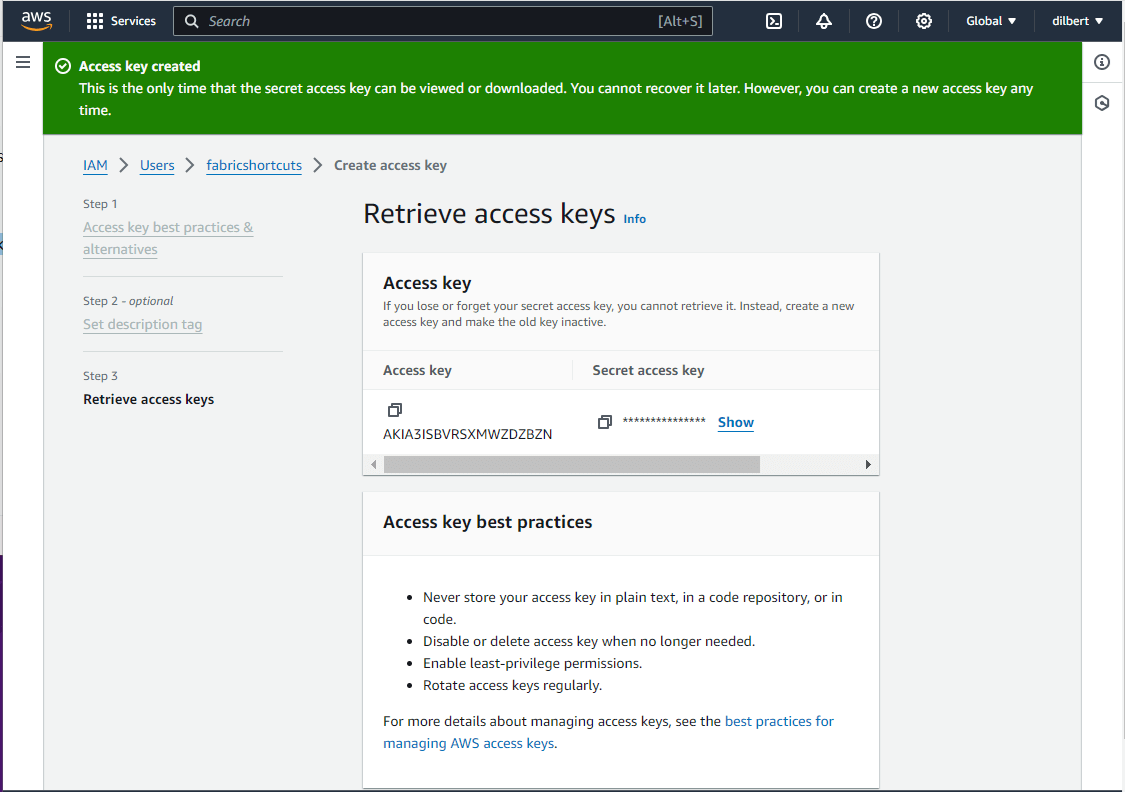1125x792 pixels.
Task: Open the hexagon icon below the info icon
Action: pos(1102,103)
